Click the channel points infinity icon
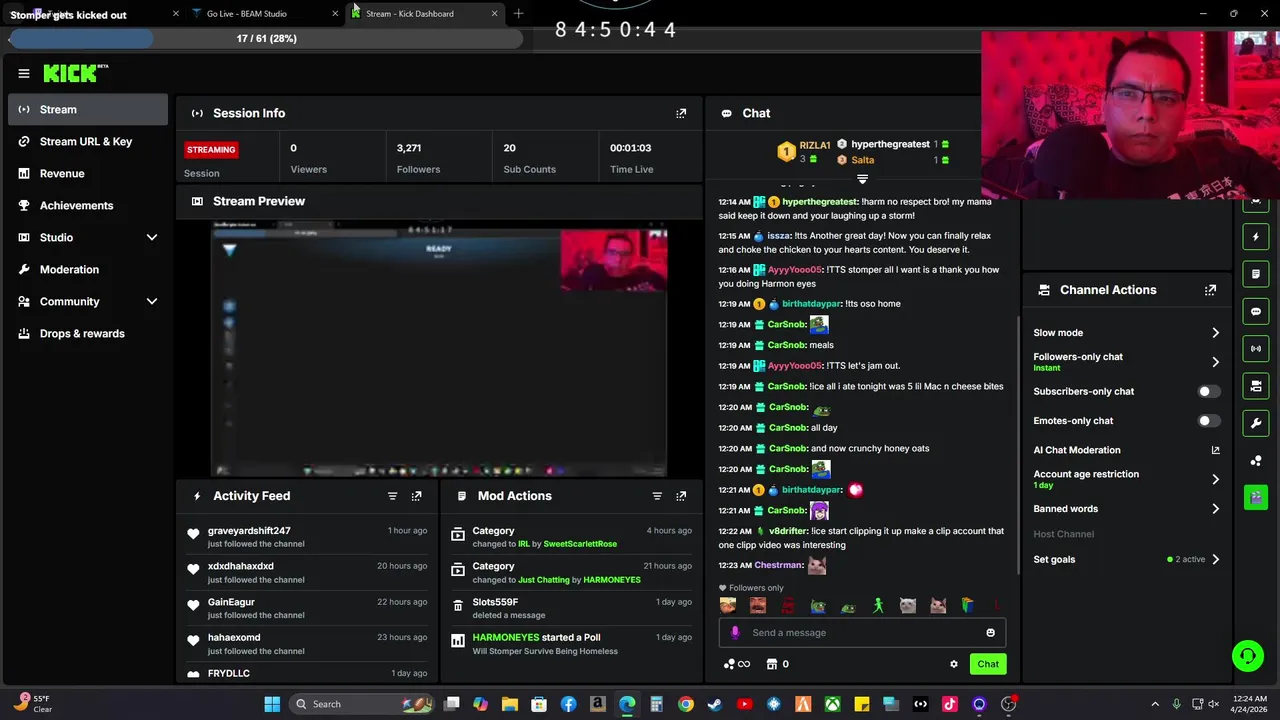This screenshot has height=720, width=1280. tap(737, 664)
